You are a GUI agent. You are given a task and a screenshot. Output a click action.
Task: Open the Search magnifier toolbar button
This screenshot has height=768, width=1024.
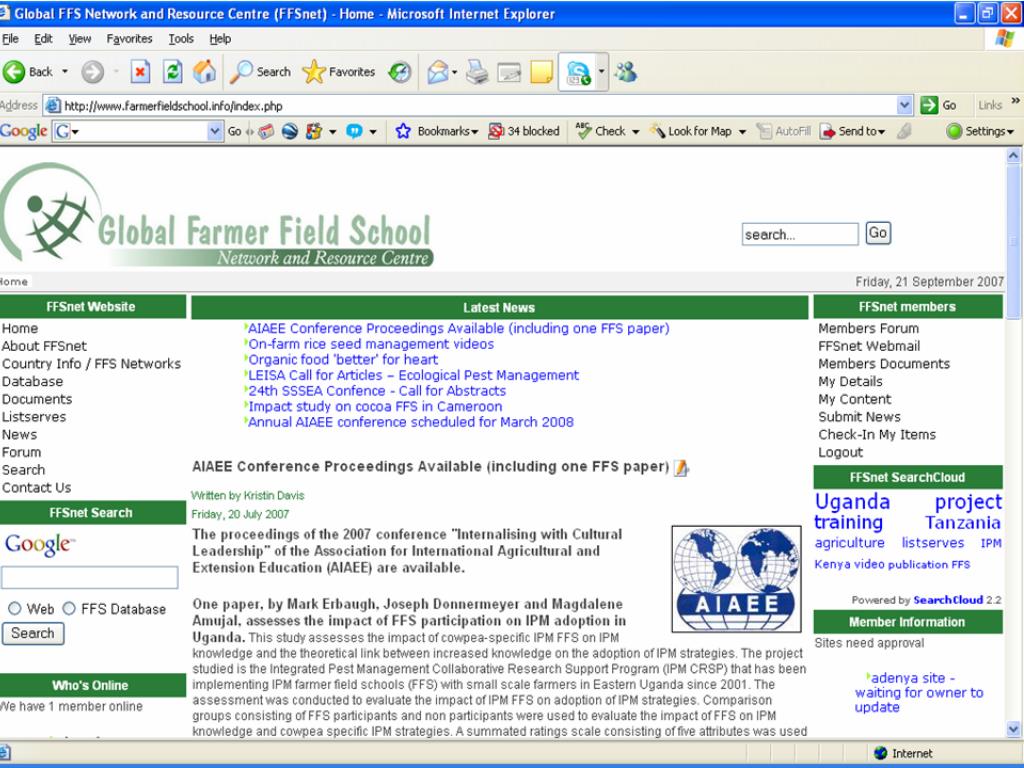[260, 72]
